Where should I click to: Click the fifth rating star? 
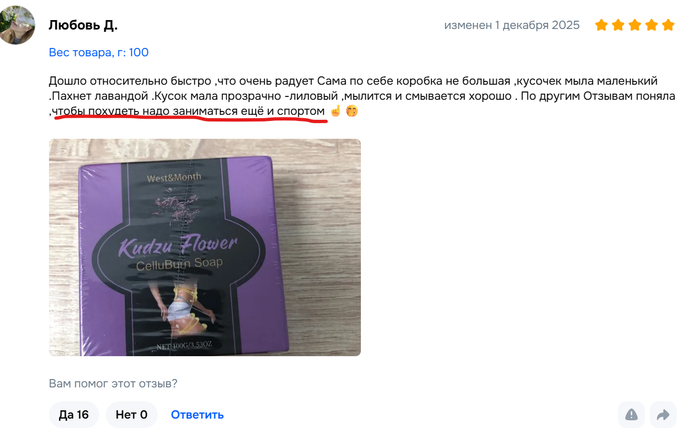(x=668, y=25)
